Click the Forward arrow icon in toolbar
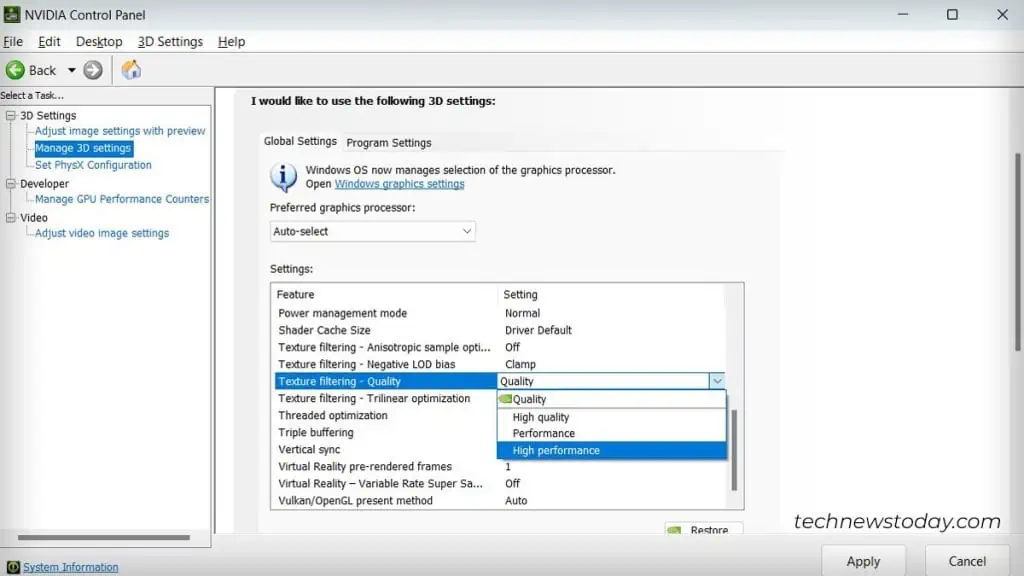The height and width of the screenshot is (576, 1024). pos(93,70)
